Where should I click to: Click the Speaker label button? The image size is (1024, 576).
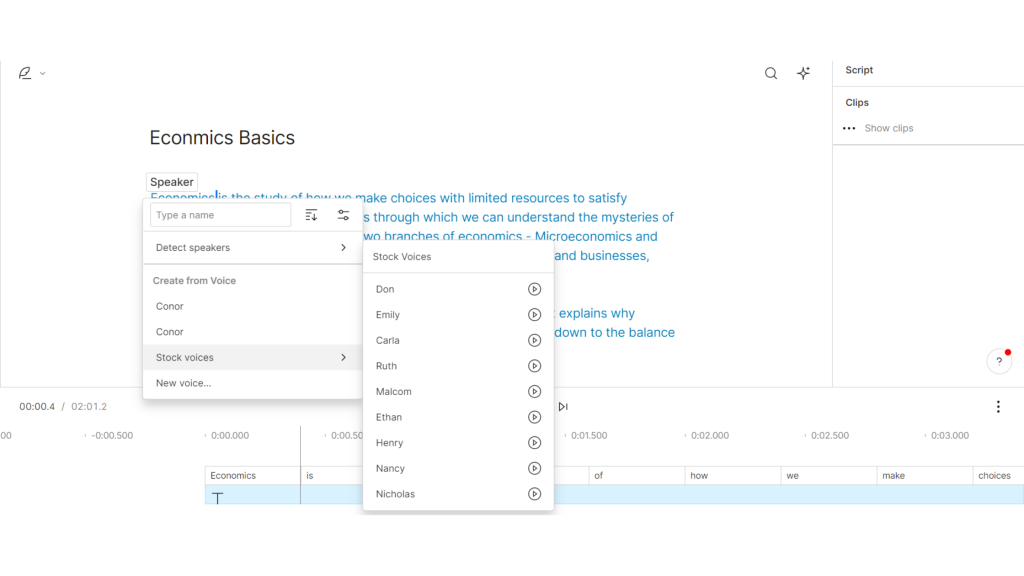pos(172,182)
